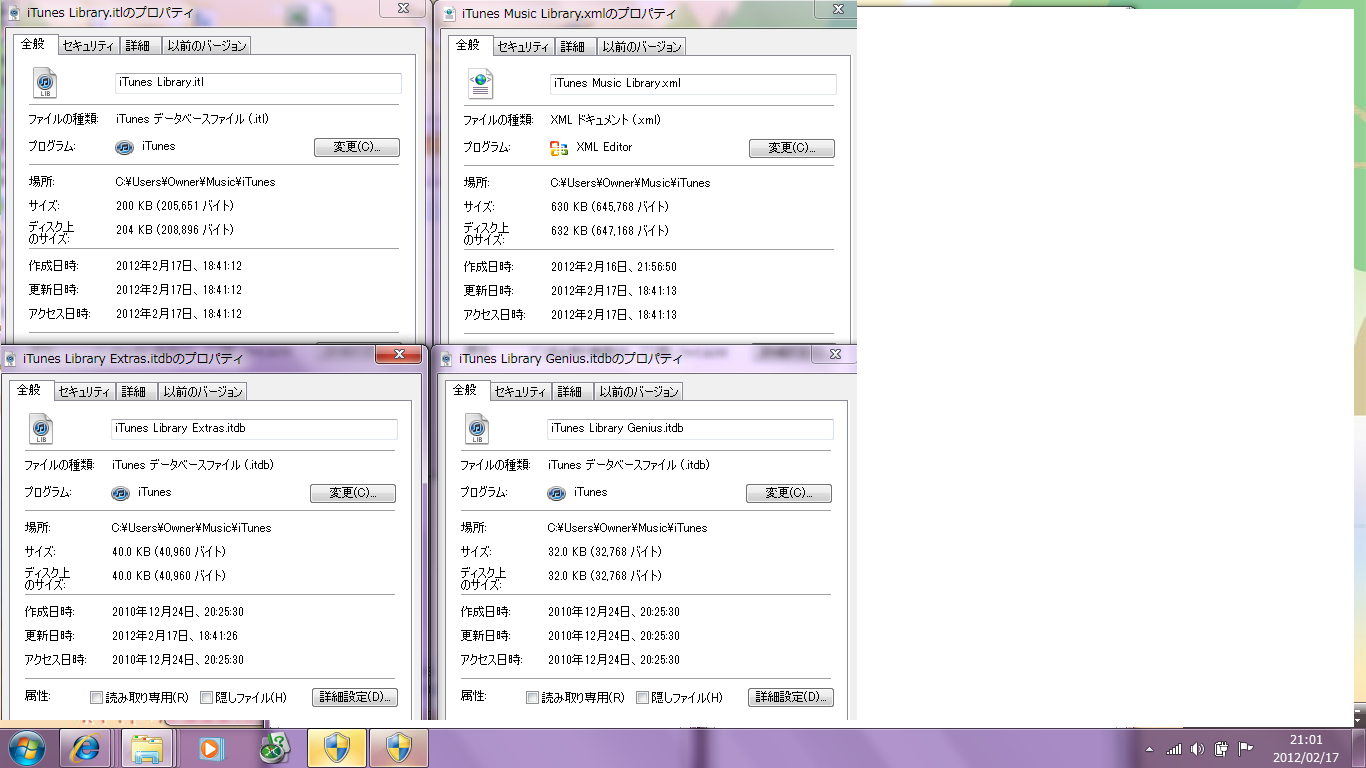Click the iTunes Library Extras.itdb filename field
Image resolution: width=1366 pixels, height=768 pixels.
tap(254, 429)
